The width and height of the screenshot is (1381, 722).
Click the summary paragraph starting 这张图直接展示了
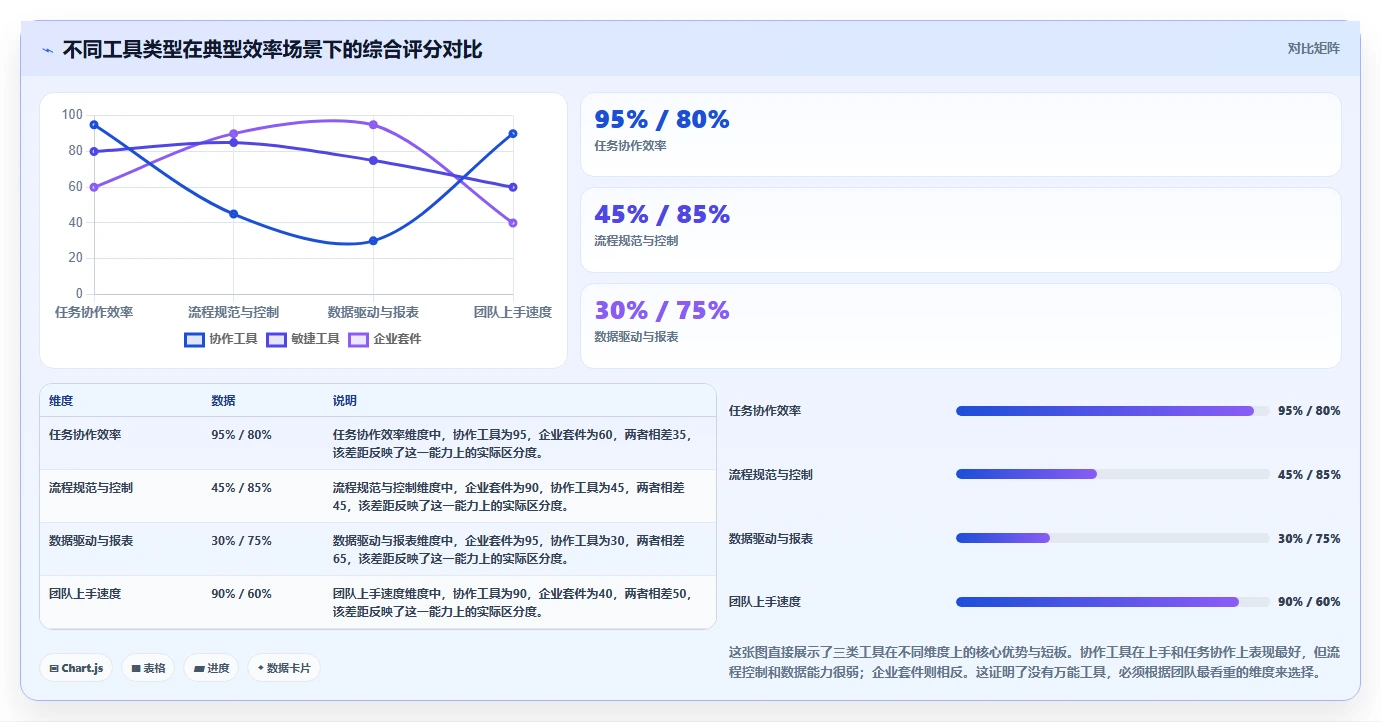pos(1034,662)
